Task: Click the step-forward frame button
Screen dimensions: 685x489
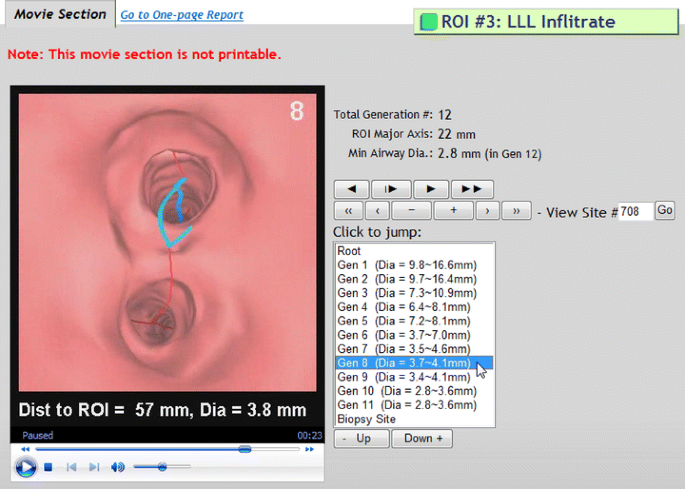Action: pyautogui.click(x=391, y=188)
